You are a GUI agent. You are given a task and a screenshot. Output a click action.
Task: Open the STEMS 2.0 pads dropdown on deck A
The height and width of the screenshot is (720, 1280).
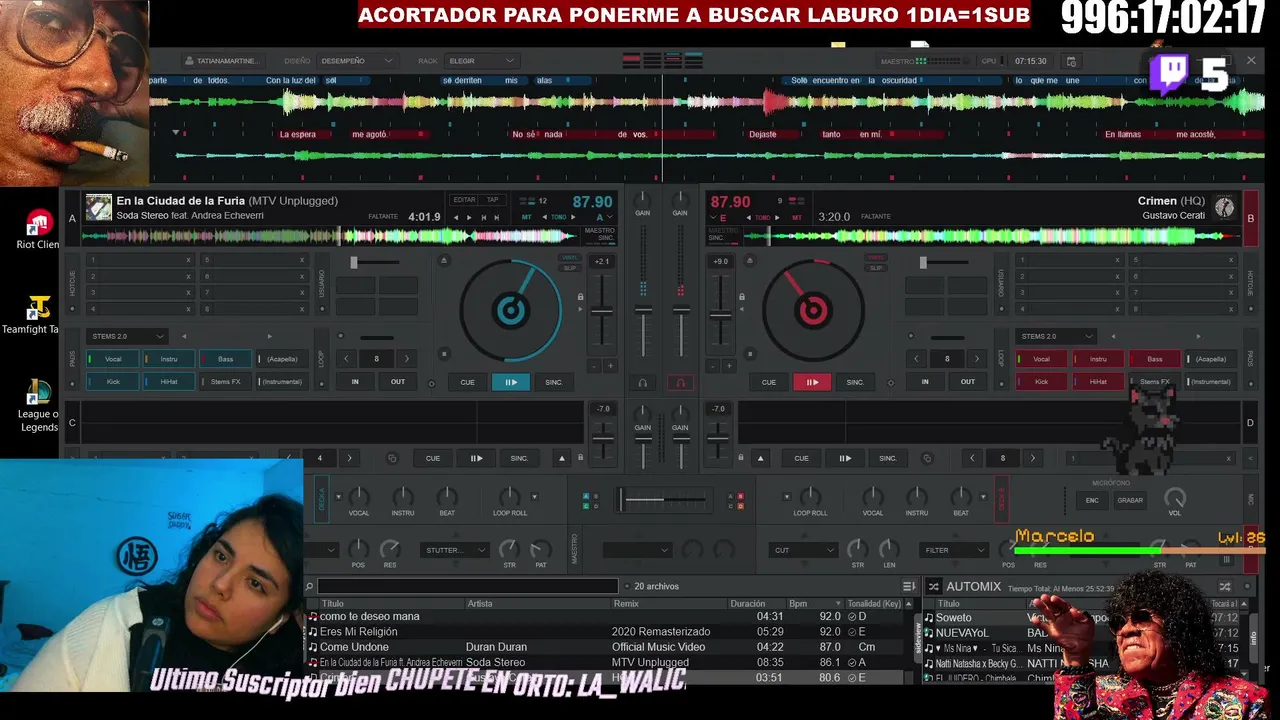point(127,336)
